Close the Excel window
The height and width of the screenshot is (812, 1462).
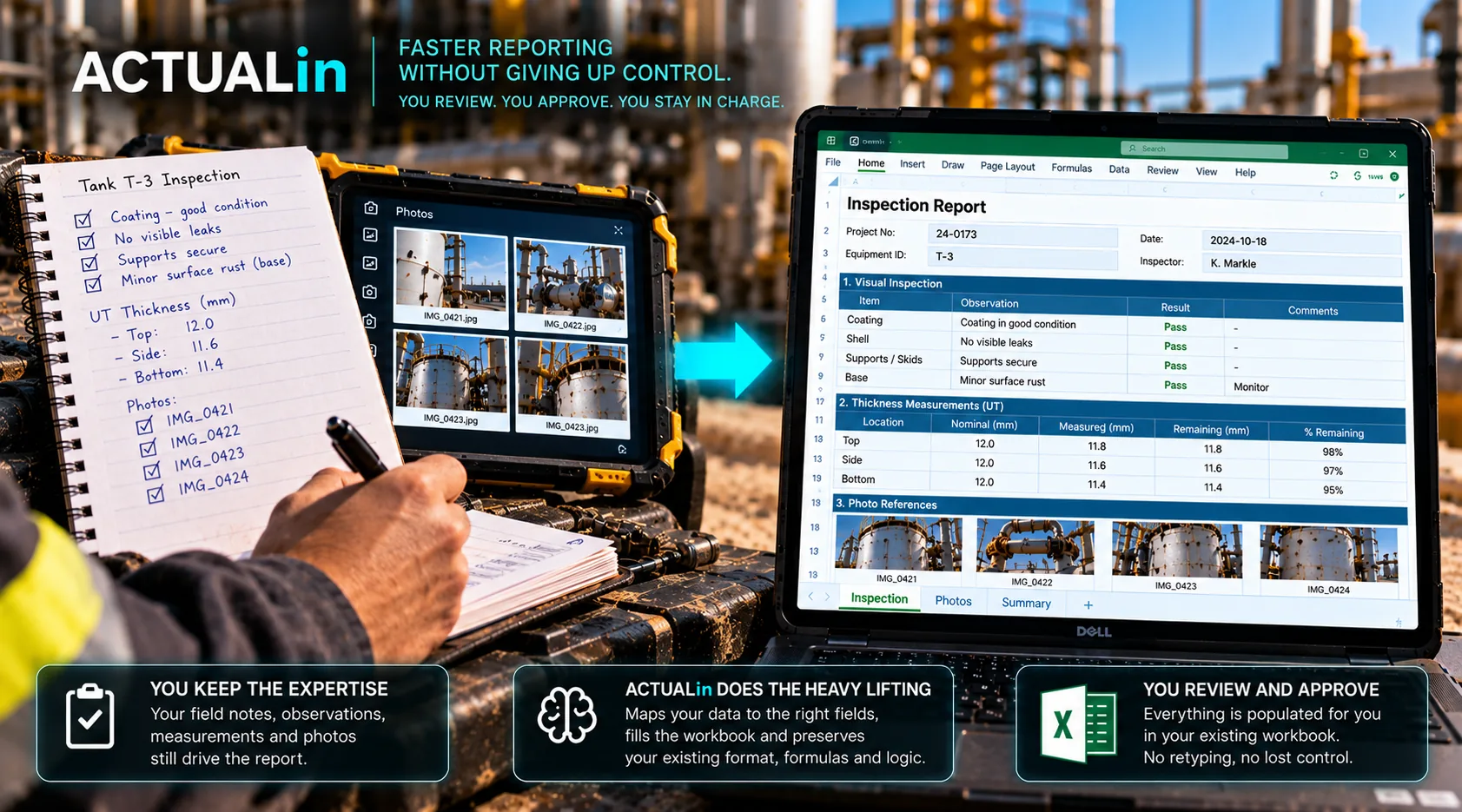click(x=1392, y=155)
